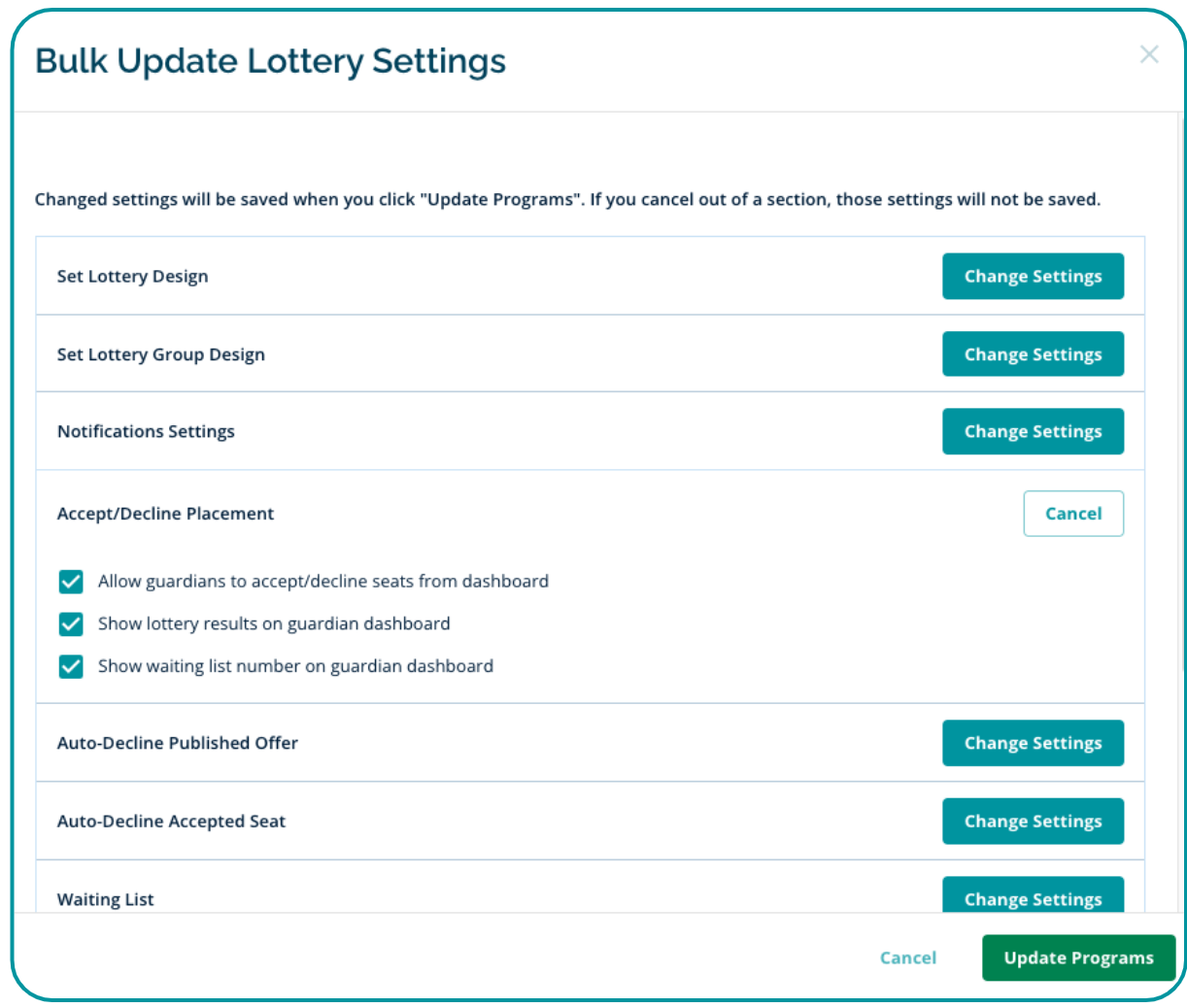The image size is (1187, 1008).
Task: Expand Set Lottery Group Design settings
Action: pyautogui.click(x=1033, y=354)
